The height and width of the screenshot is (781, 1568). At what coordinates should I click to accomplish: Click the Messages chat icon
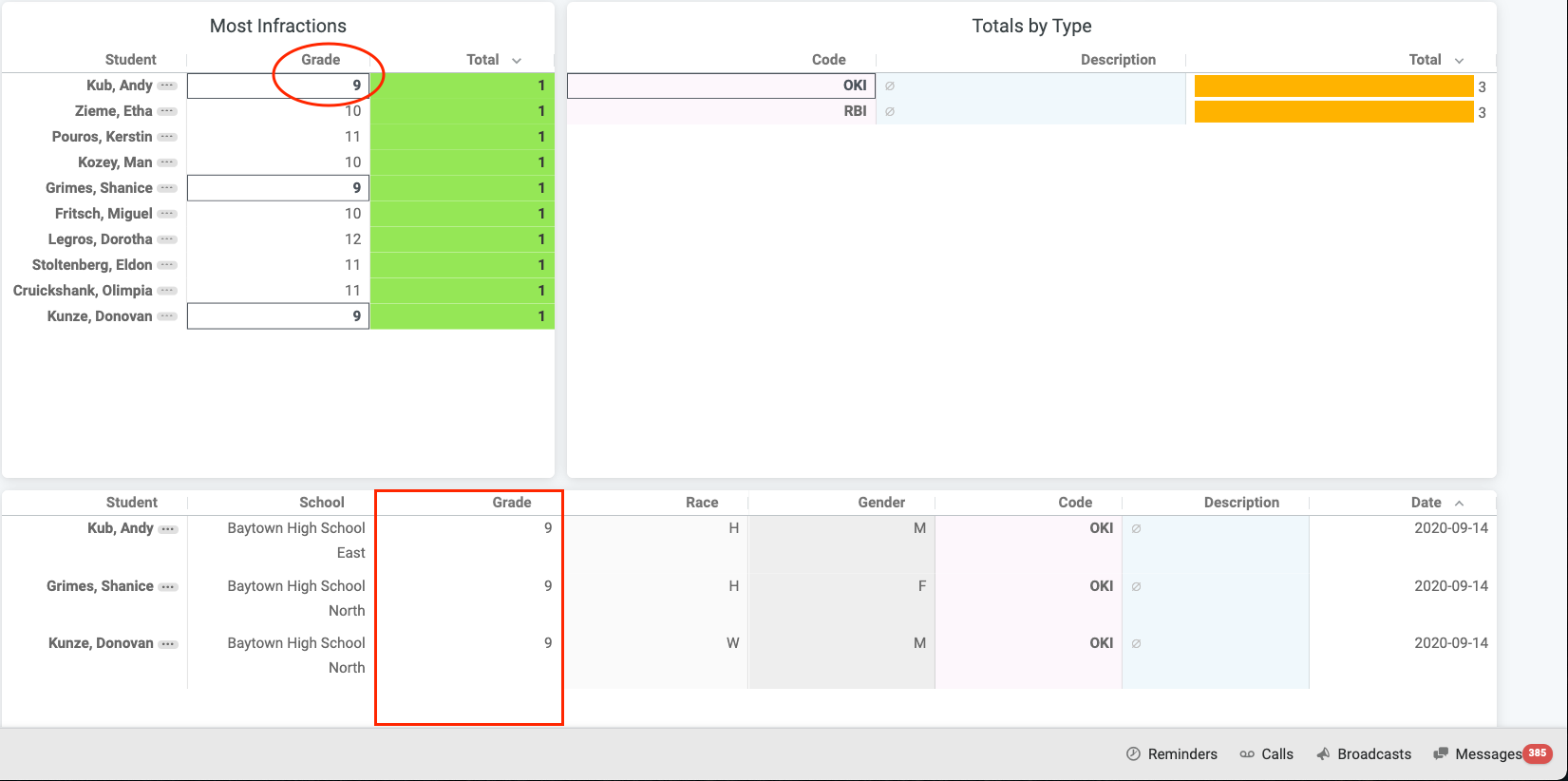point(1441,753)
